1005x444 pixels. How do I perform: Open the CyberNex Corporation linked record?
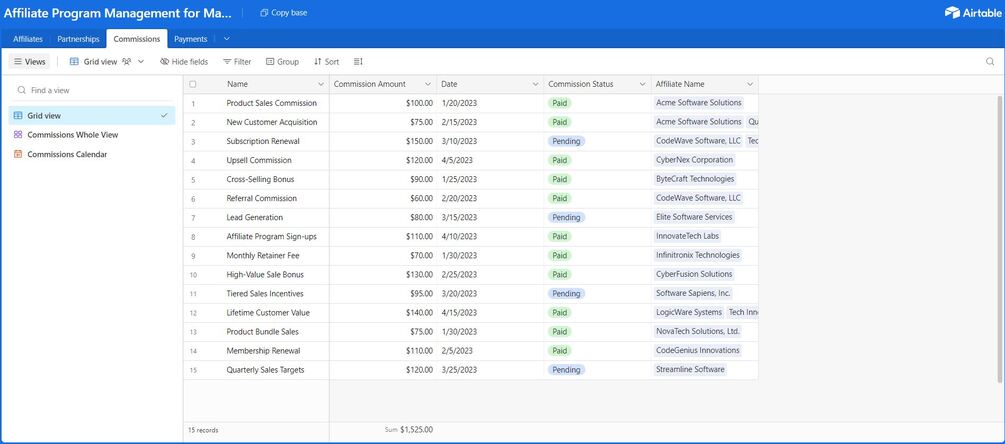pos(695,160)
